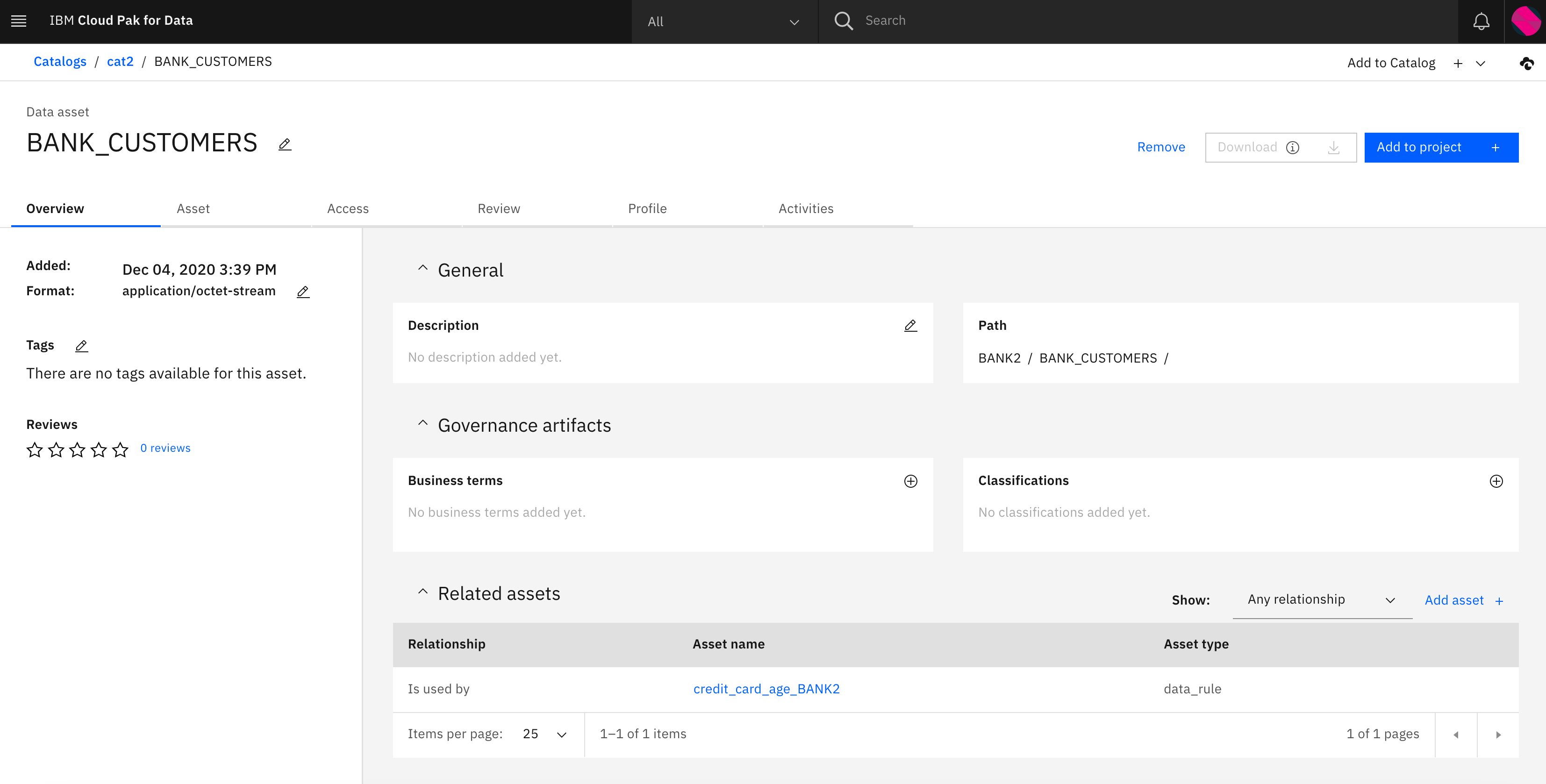This screenshot has height=784, width=1546.
Task: Open the hamburger navigation menu
Action: tap(19, 21)
